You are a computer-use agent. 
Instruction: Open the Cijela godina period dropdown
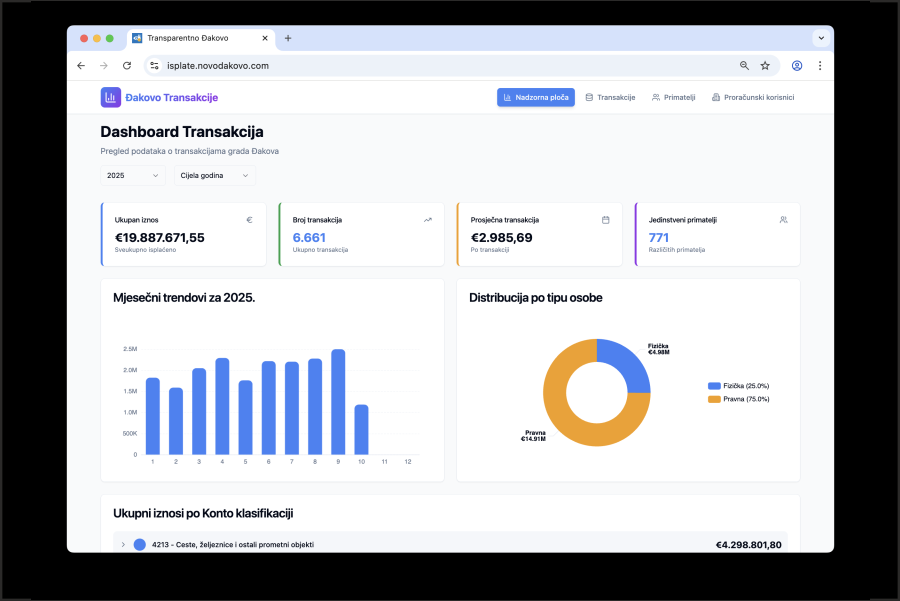coord(213,176)
